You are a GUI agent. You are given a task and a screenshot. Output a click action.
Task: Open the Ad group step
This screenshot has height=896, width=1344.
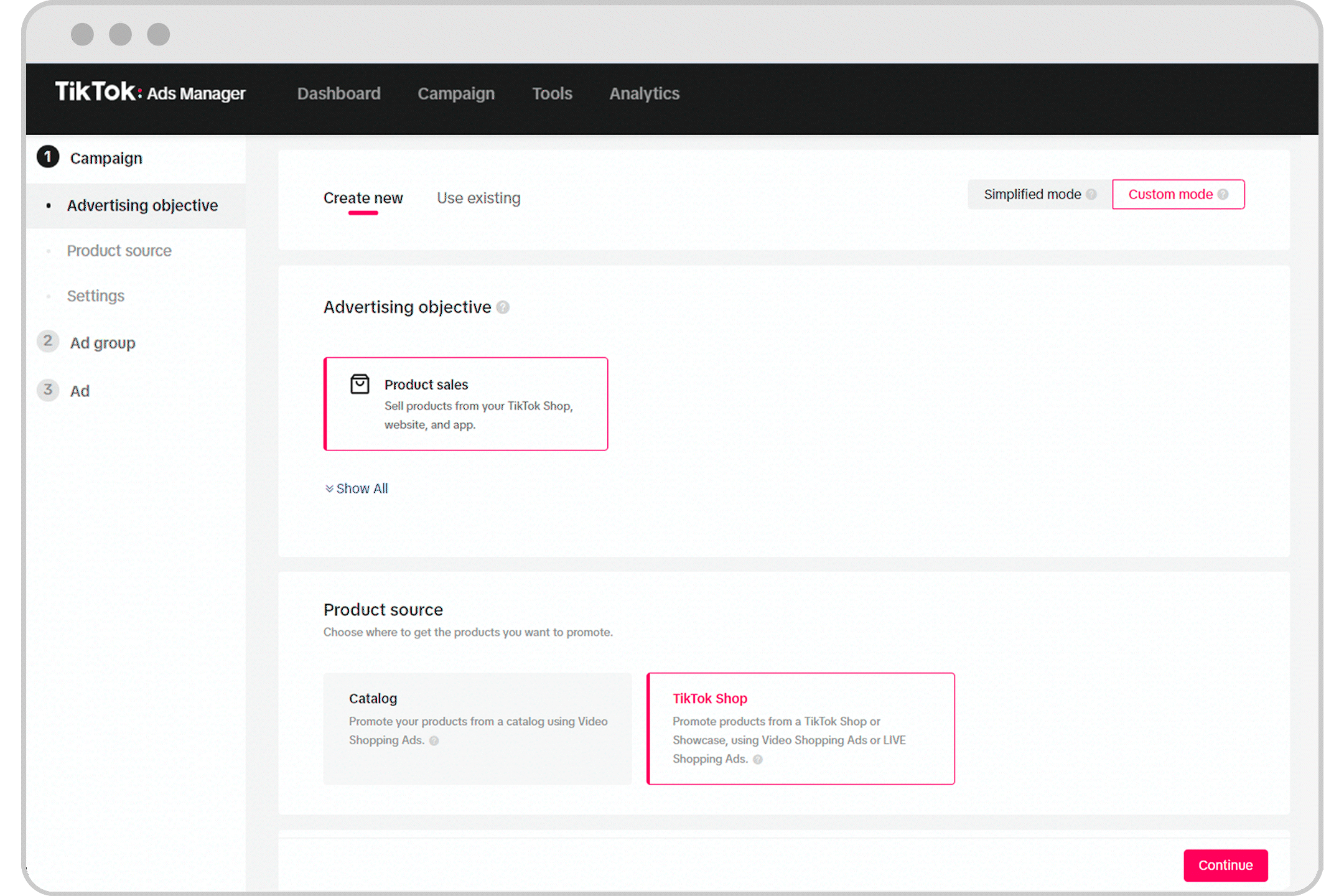[103, 343]
